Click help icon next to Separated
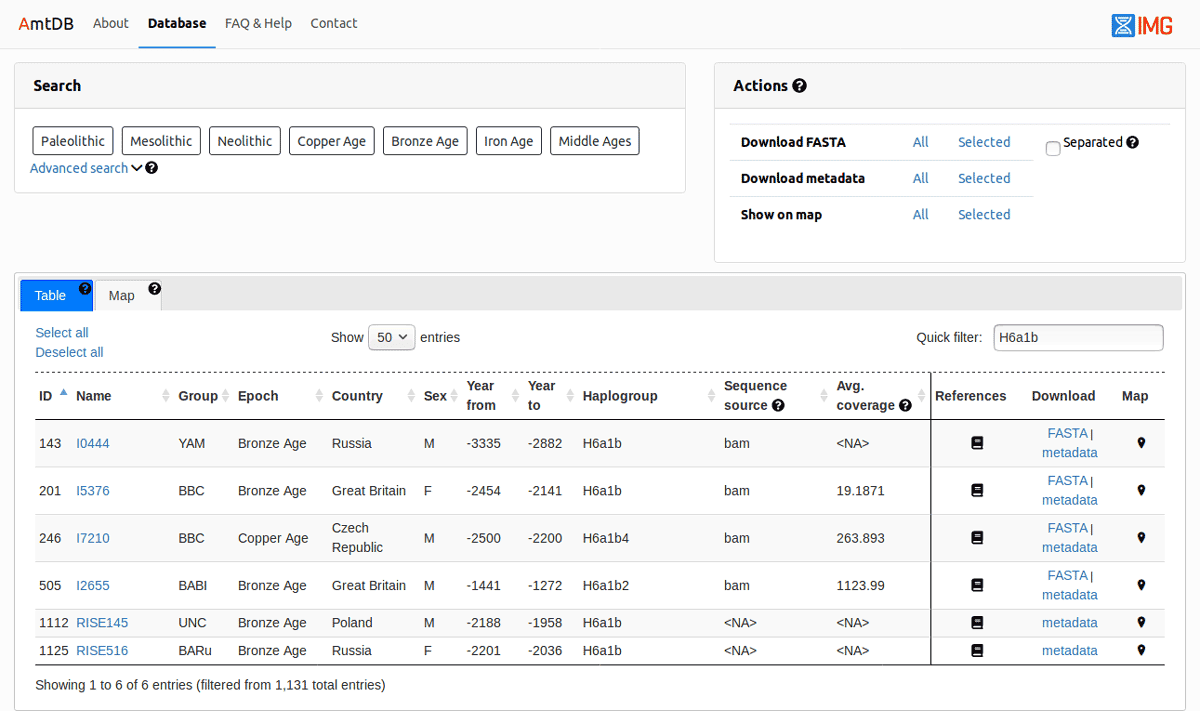 pos(1132,142)
